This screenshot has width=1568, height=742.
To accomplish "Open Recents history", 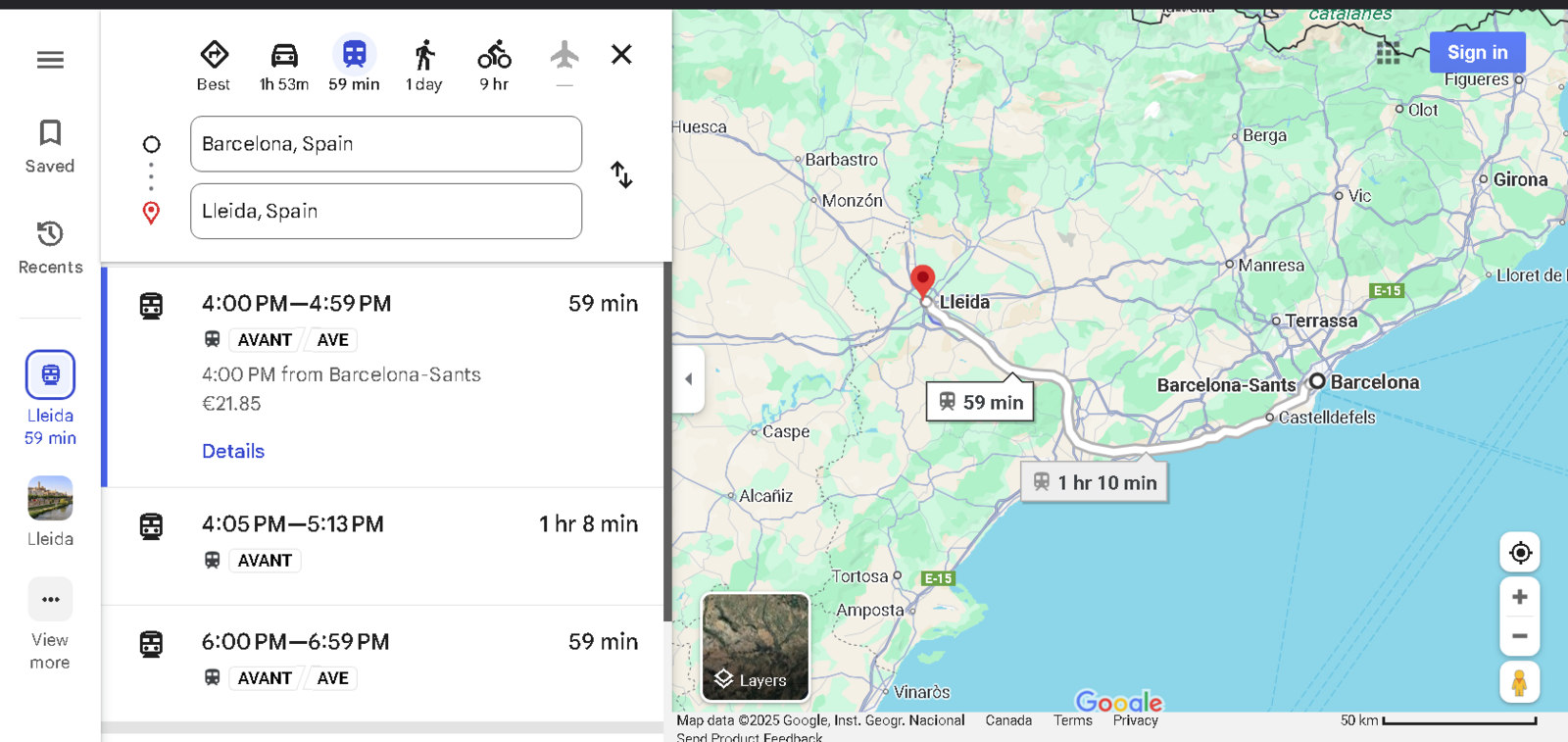I will tap(50, 248).
